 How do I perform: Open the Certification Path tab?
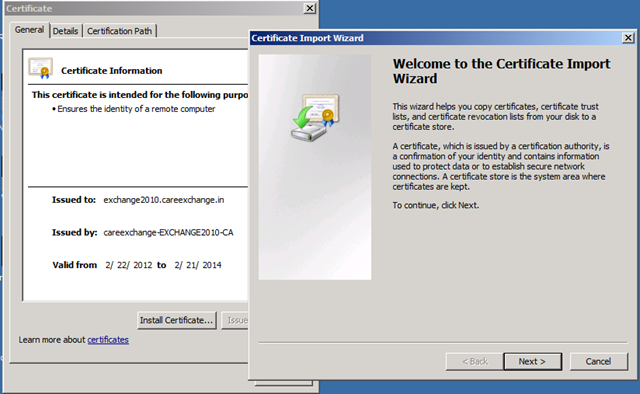pyautogui.click(x=119, y=31)
